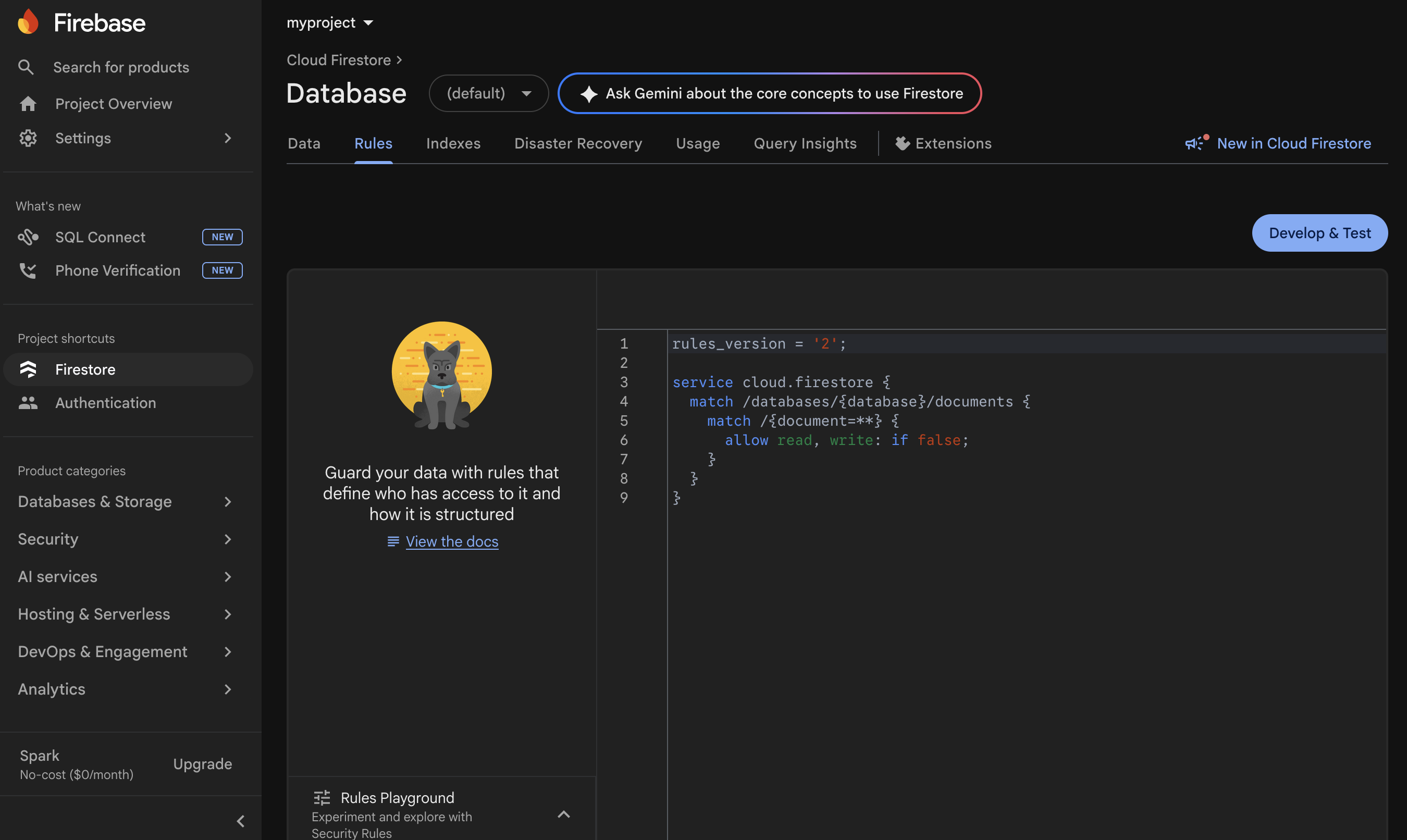Click the Gemini sparkle icon
This screenshot has width=1407, height=840.
(589, 93)
